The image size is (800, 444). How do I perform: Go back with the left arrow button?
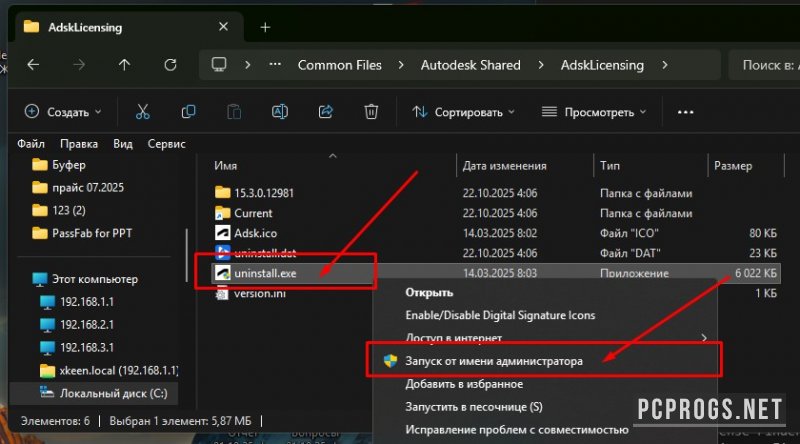tap(33, 65)
